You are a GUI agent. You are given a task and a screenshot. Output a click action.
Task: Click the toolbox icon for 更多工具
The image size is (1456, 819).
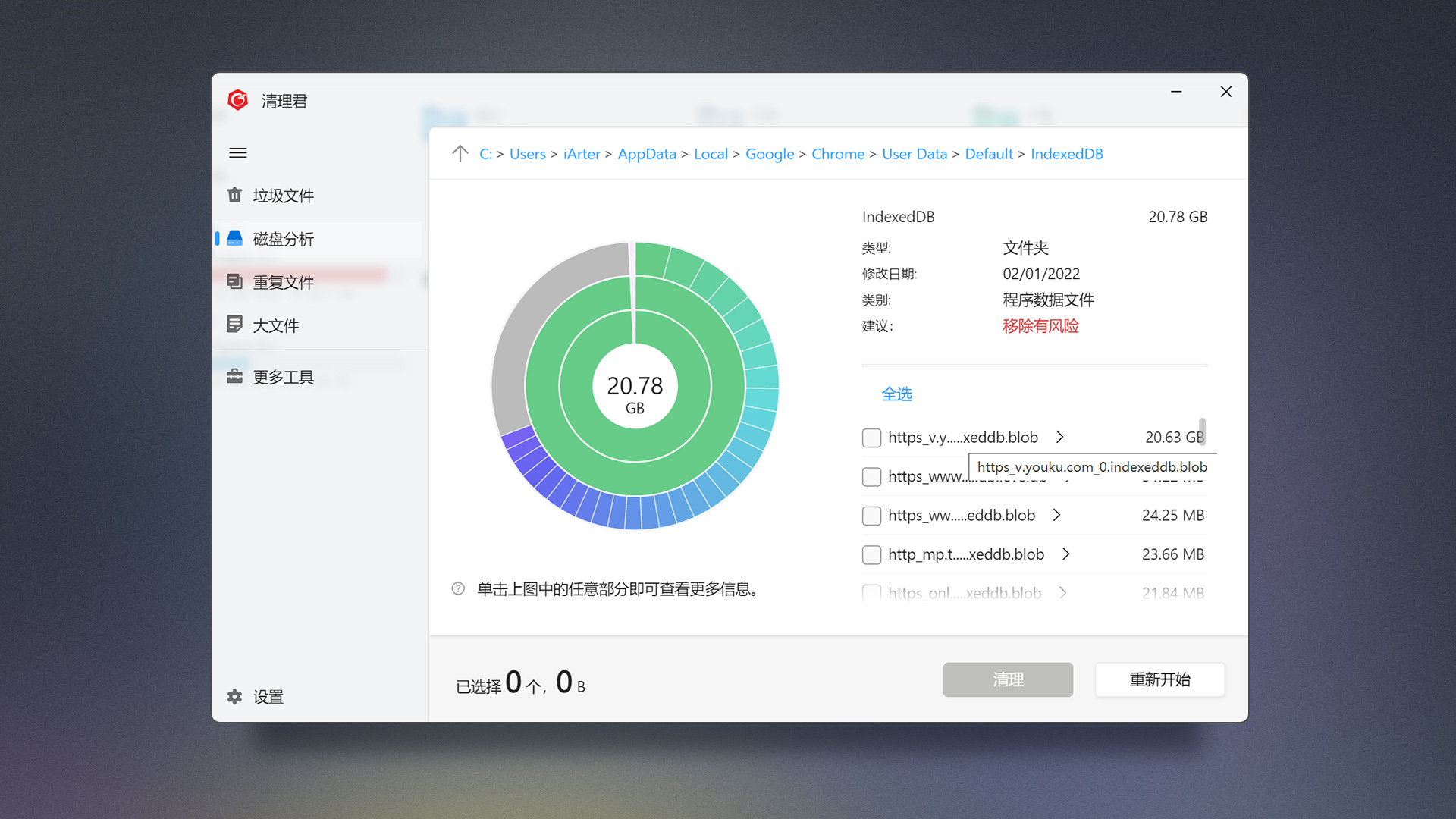tap(235, 377)
